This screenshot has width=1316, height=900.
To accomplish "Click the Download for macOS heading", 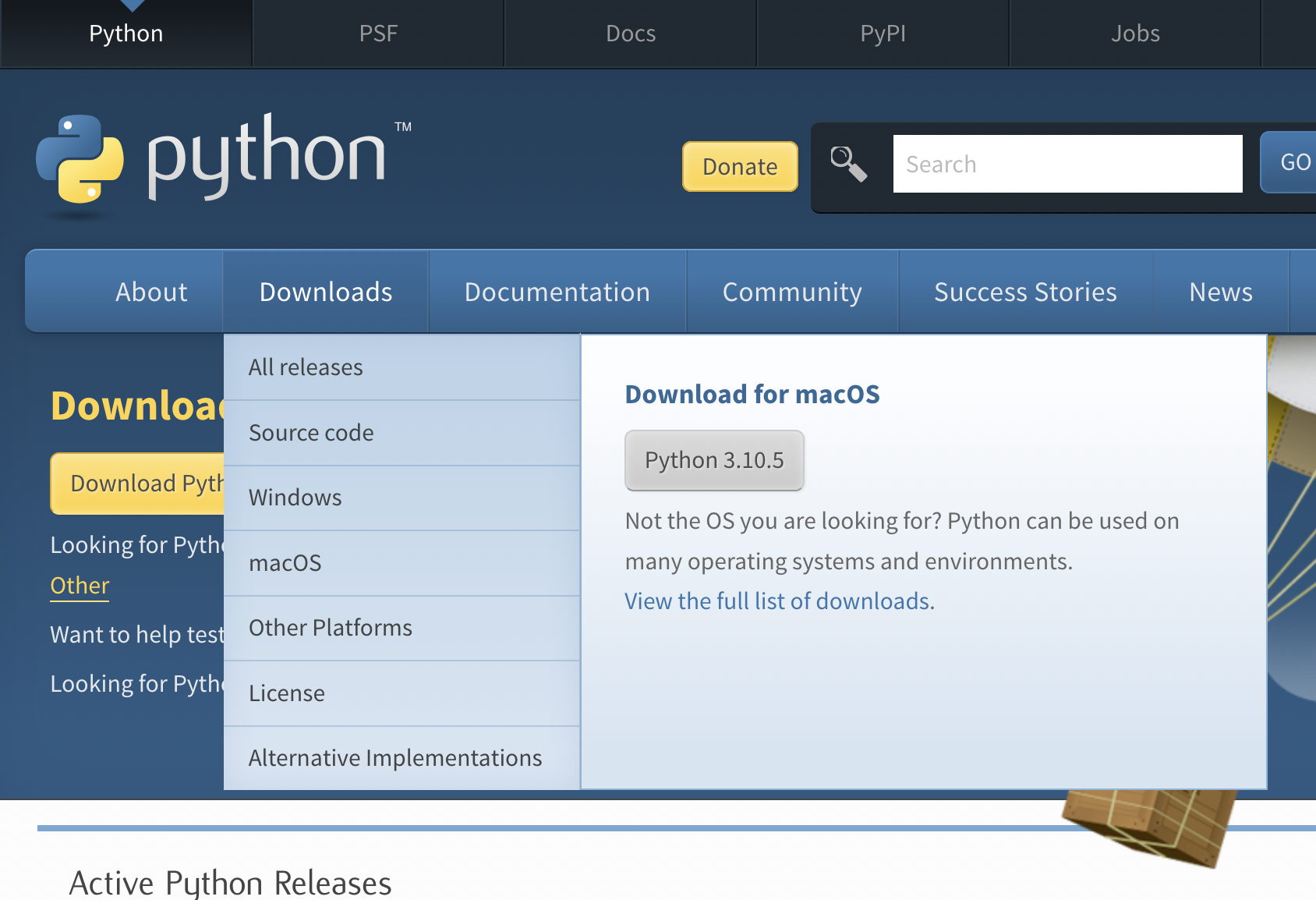I will (x=752, y=395).
